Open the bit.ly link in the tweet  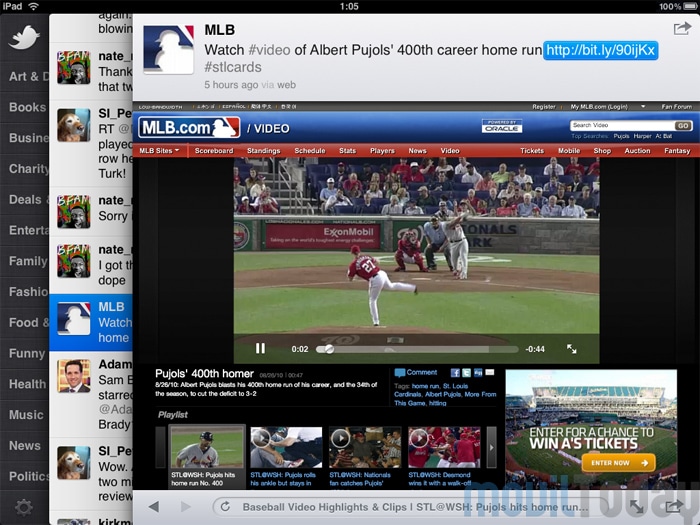point(600,50)
